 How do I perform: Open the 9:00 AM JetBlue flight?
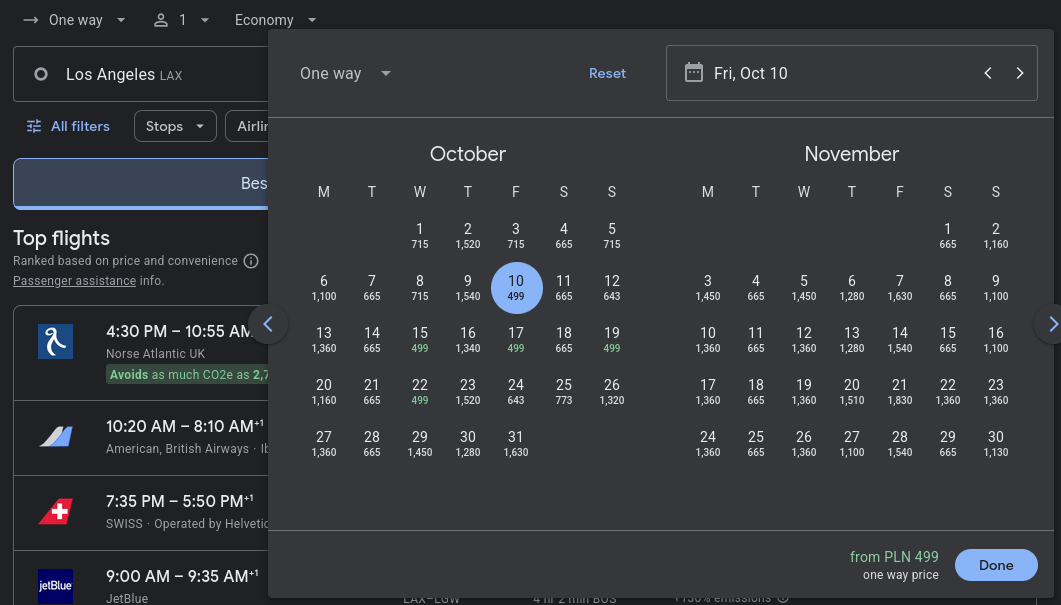point(141,578)
